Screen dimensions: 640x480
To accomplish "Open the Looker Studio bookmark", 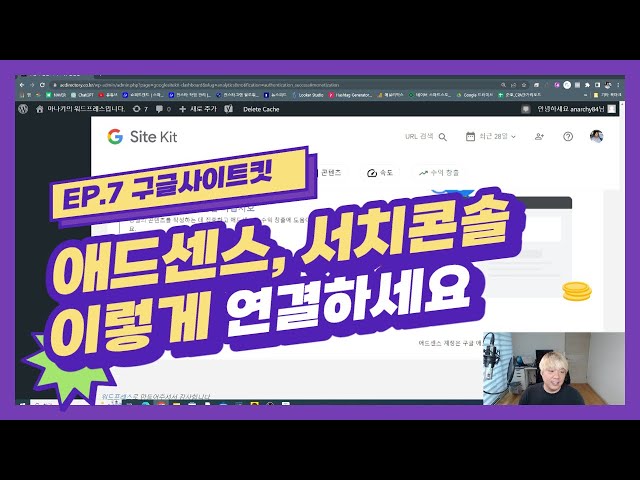I will [x=308, y=95].
